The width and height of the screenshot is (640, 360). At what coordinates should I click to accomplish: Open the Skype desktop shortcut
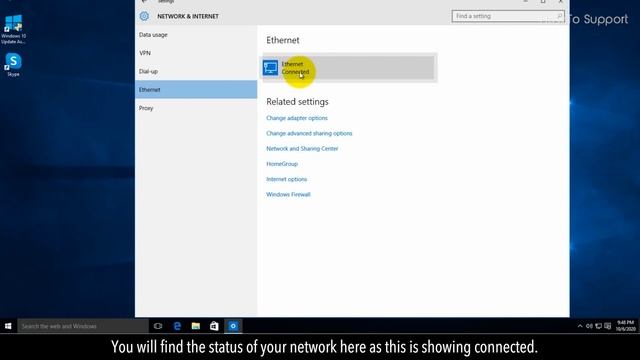13,65
